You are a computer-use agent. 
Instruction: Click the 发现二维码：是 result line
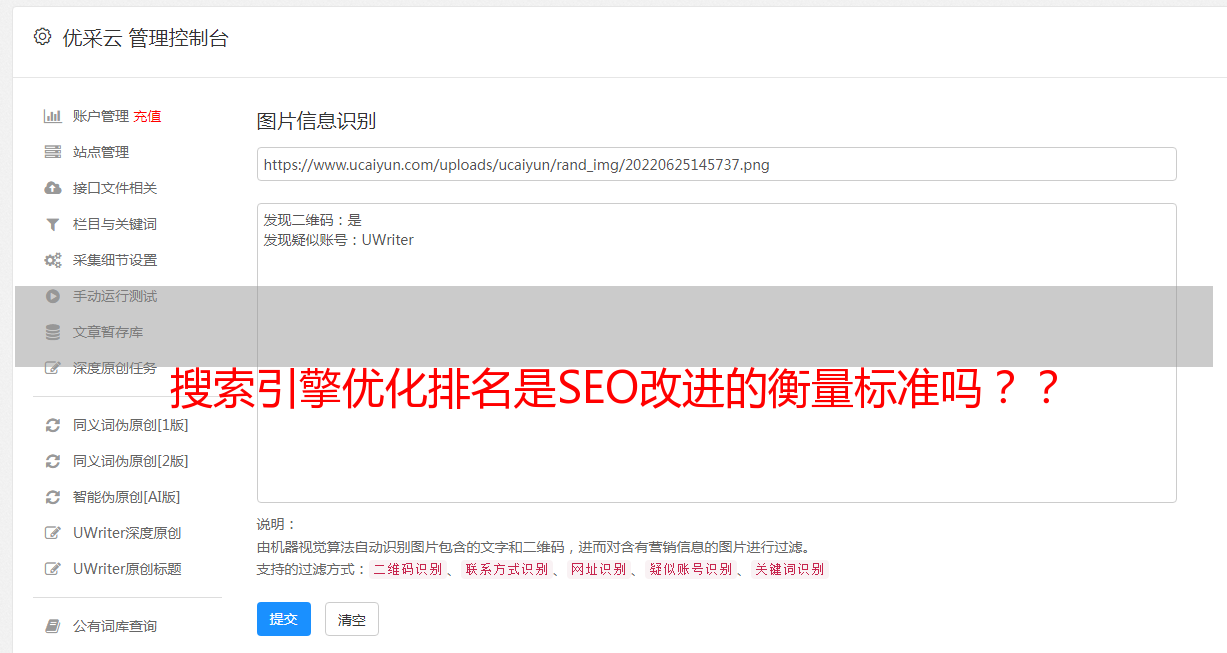312,220
